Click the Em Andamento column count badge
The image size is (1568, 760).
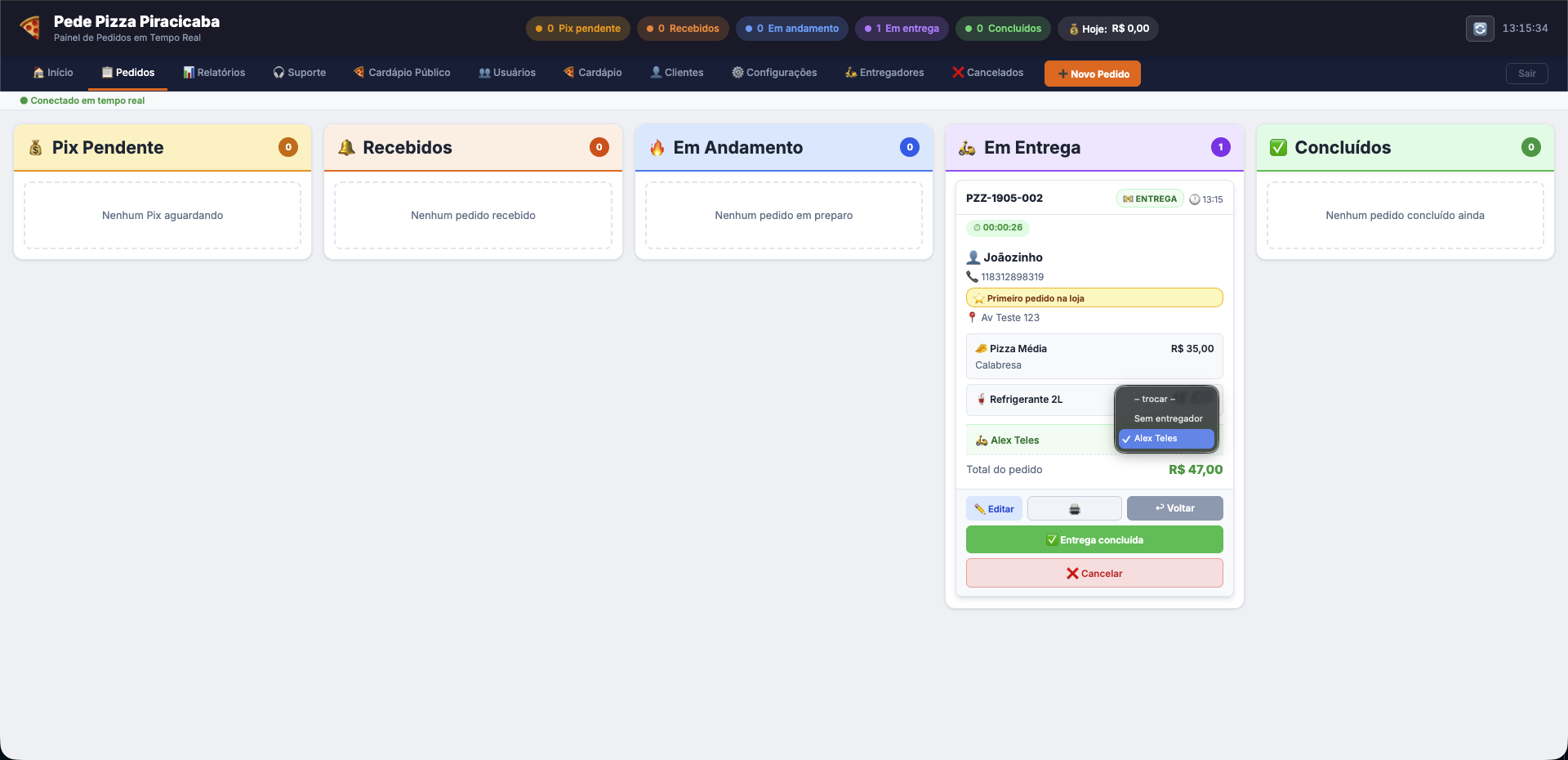(x=910, y=147)
